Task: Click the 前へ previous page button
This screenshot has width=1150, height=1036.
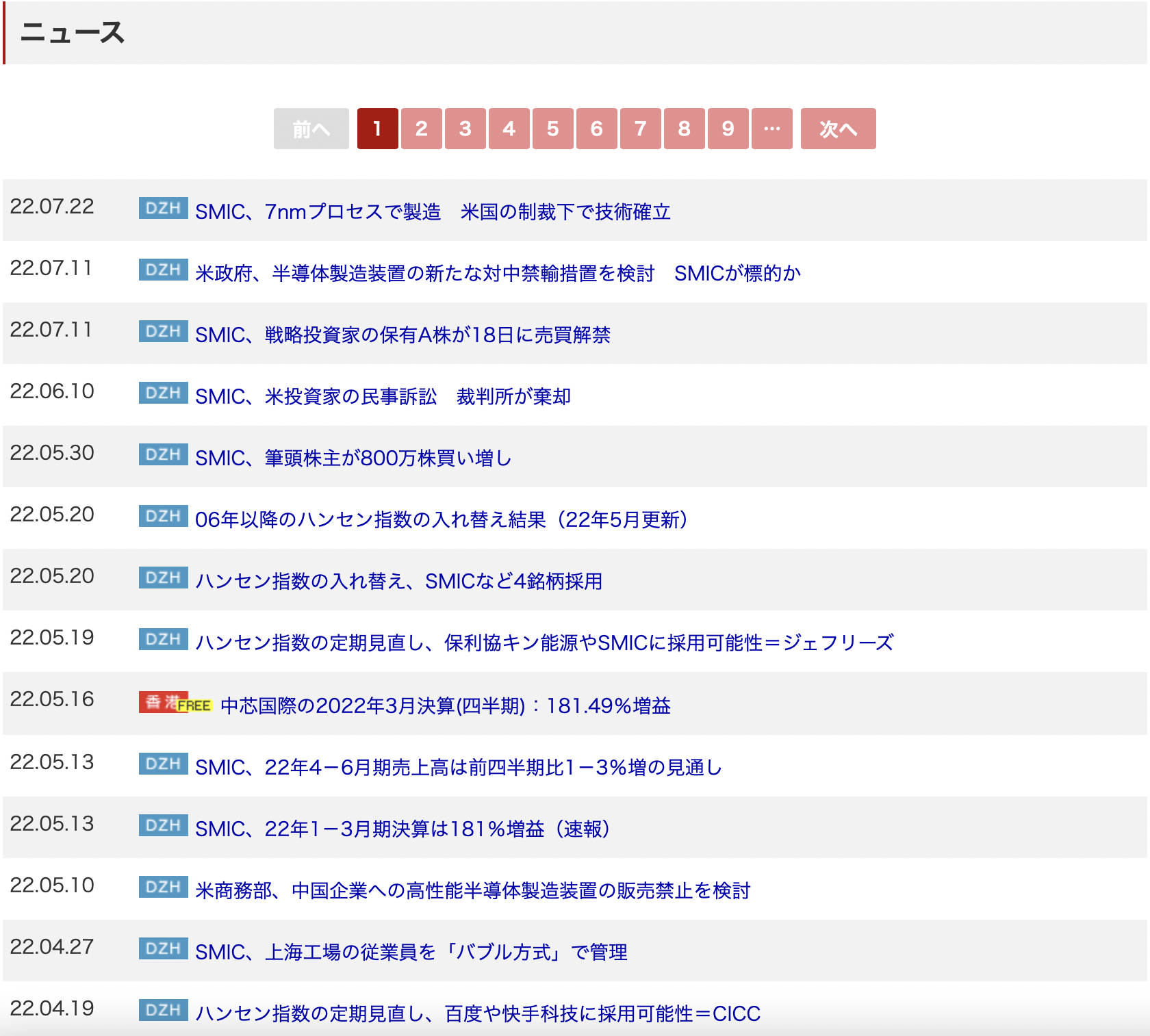Action: click(x=311, y=129)
